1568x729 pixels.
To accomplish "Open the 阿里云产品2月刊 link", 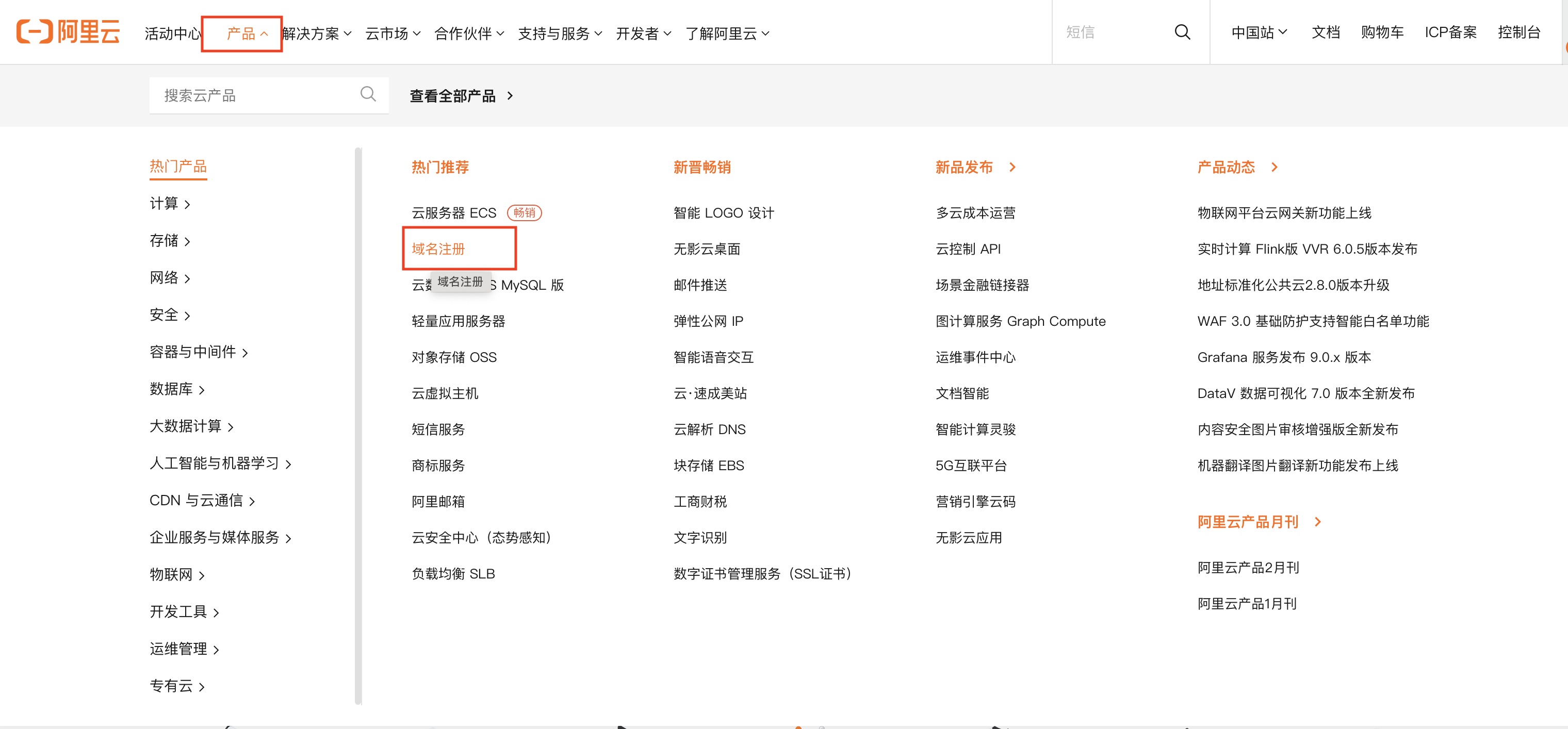I will coord(1248,568).
